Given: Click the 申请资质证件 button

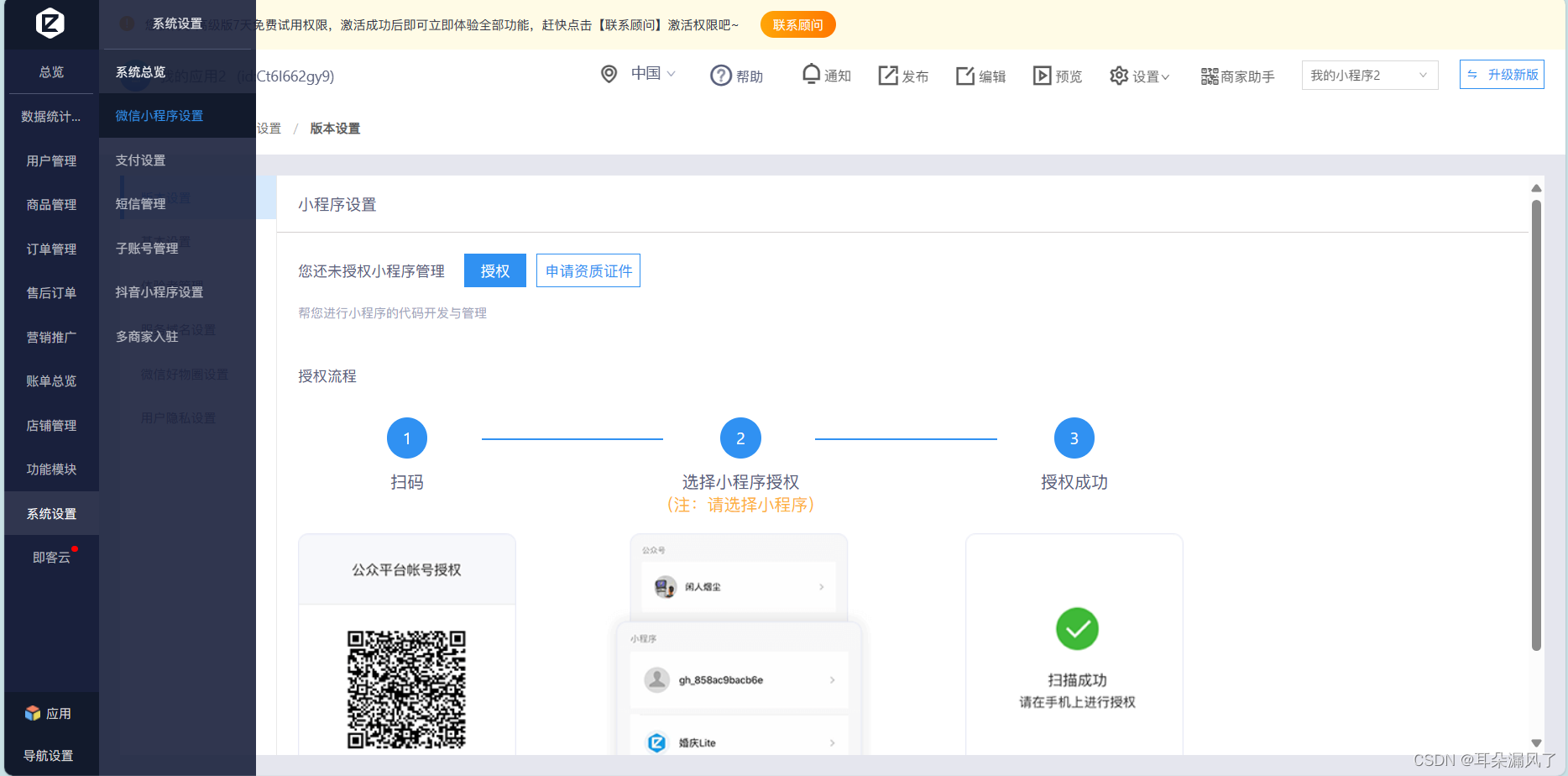Looking at the screenshot, I should [588, 270].
